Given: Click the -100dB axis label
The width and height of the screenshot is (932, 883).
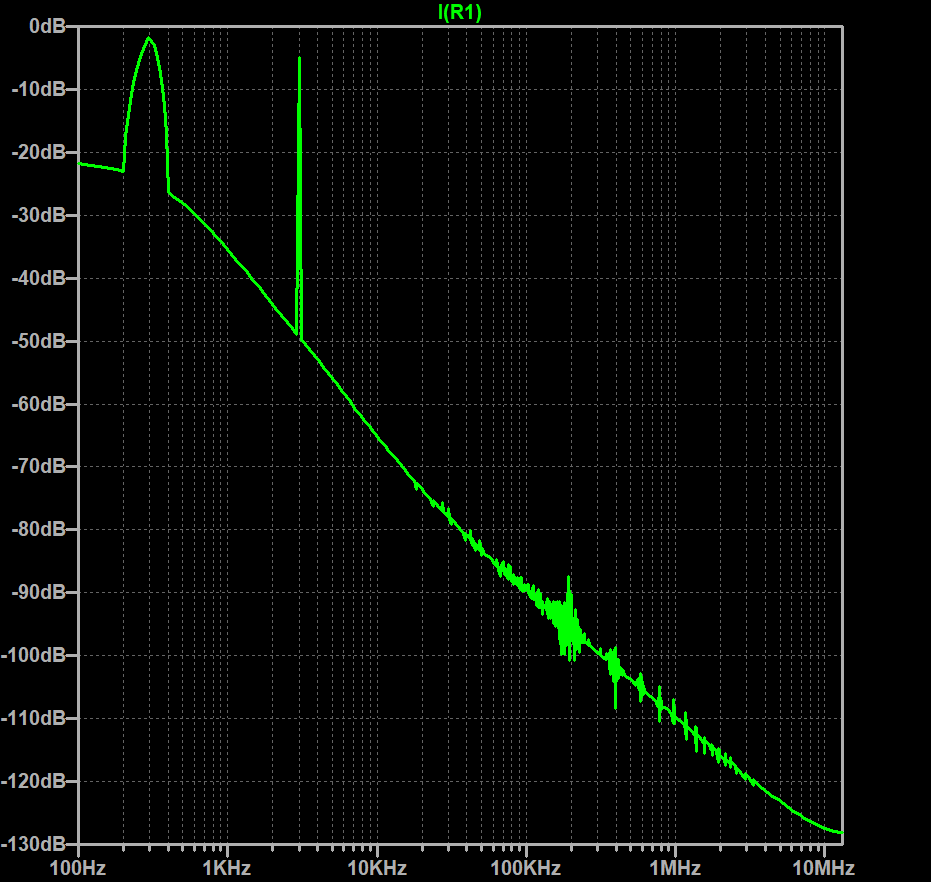Looking at the screenshot, I should tap(34, 655).
